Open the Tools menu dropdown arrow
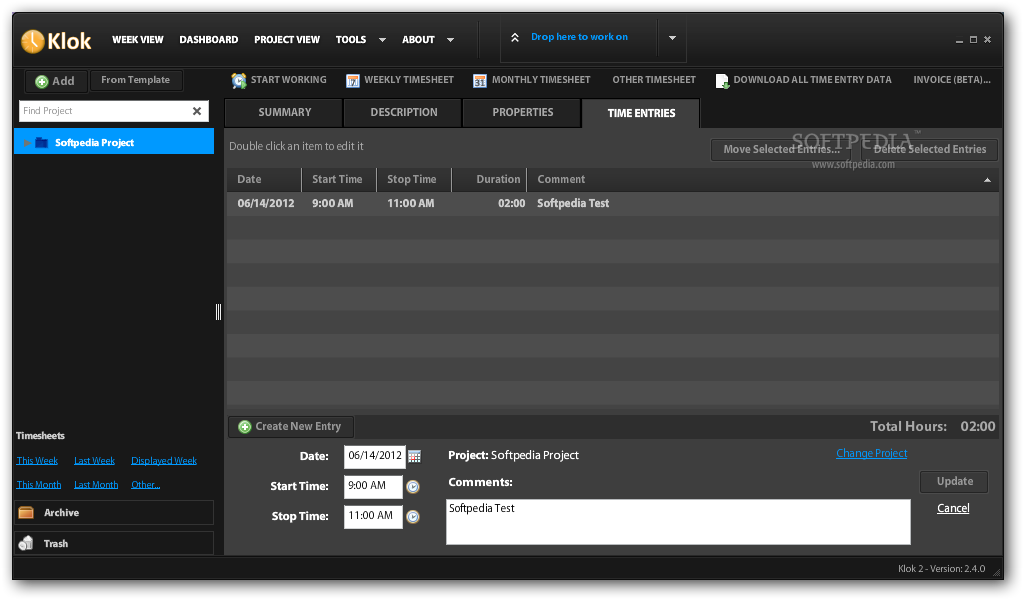The image size is (1024, 600). [x=383, y=40]
